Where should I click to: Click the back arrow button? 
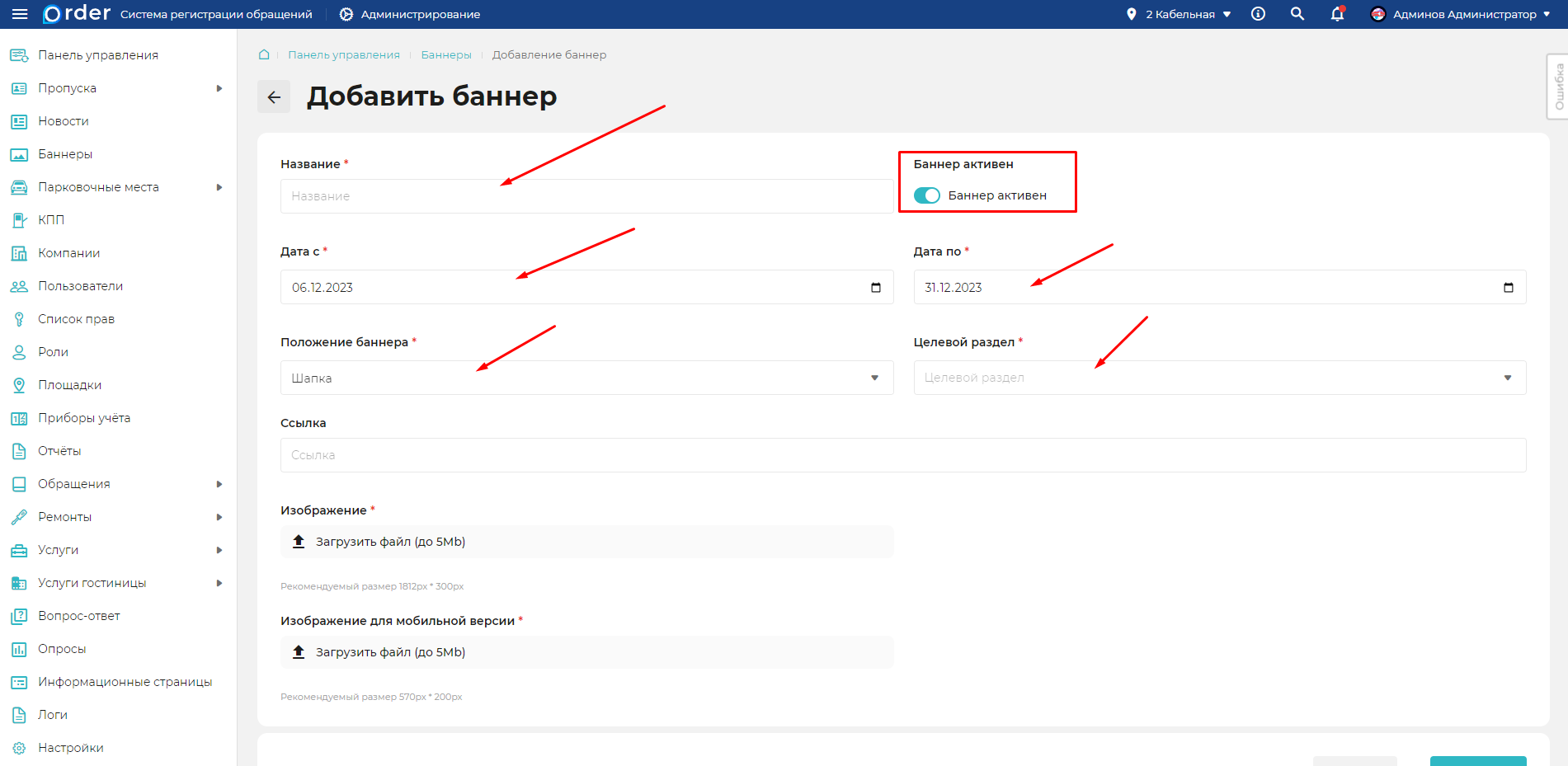point(274,96)
